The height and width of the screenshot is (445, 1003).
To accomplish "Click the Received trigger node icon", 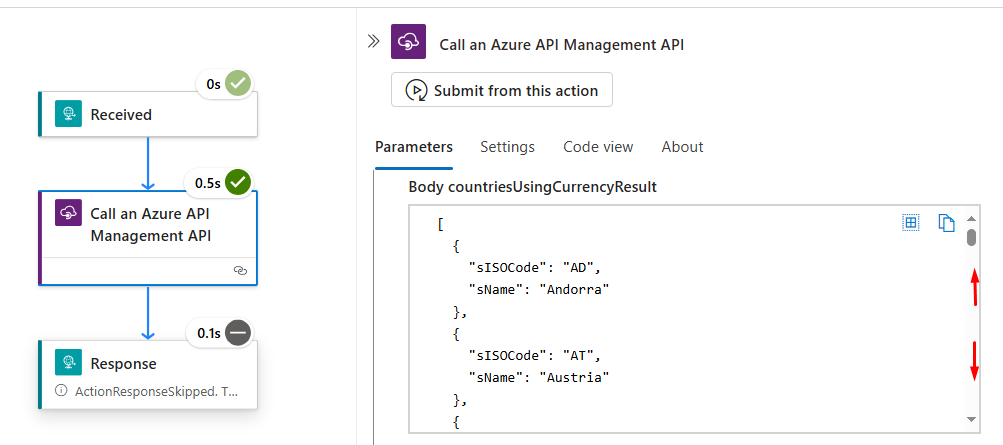I will (x=68, y=115).
